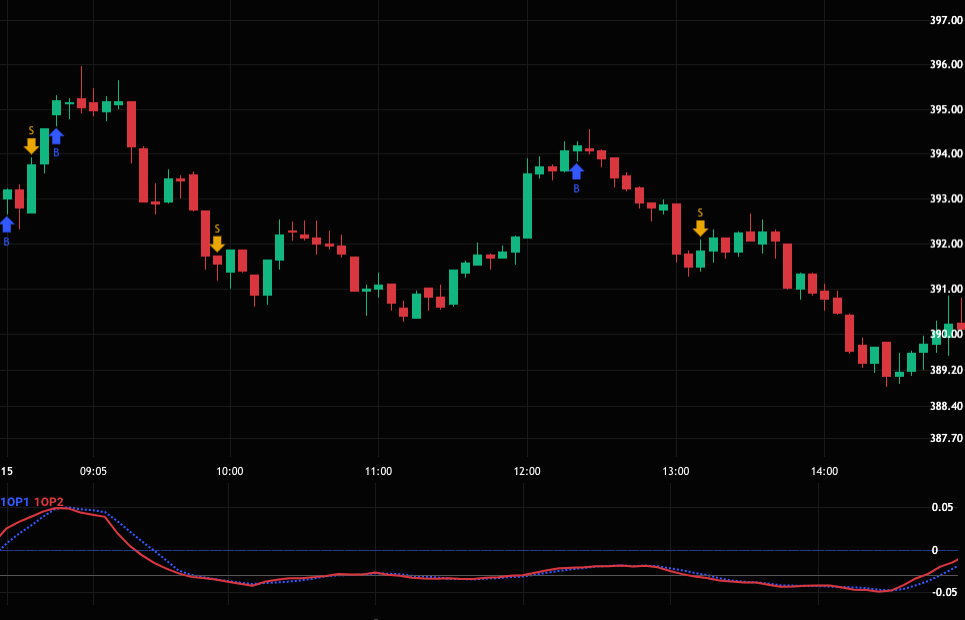The width and height of the screenshot is (965, 620).
Task: Click the 10:00 time axis label
Action: coord(230,471)
